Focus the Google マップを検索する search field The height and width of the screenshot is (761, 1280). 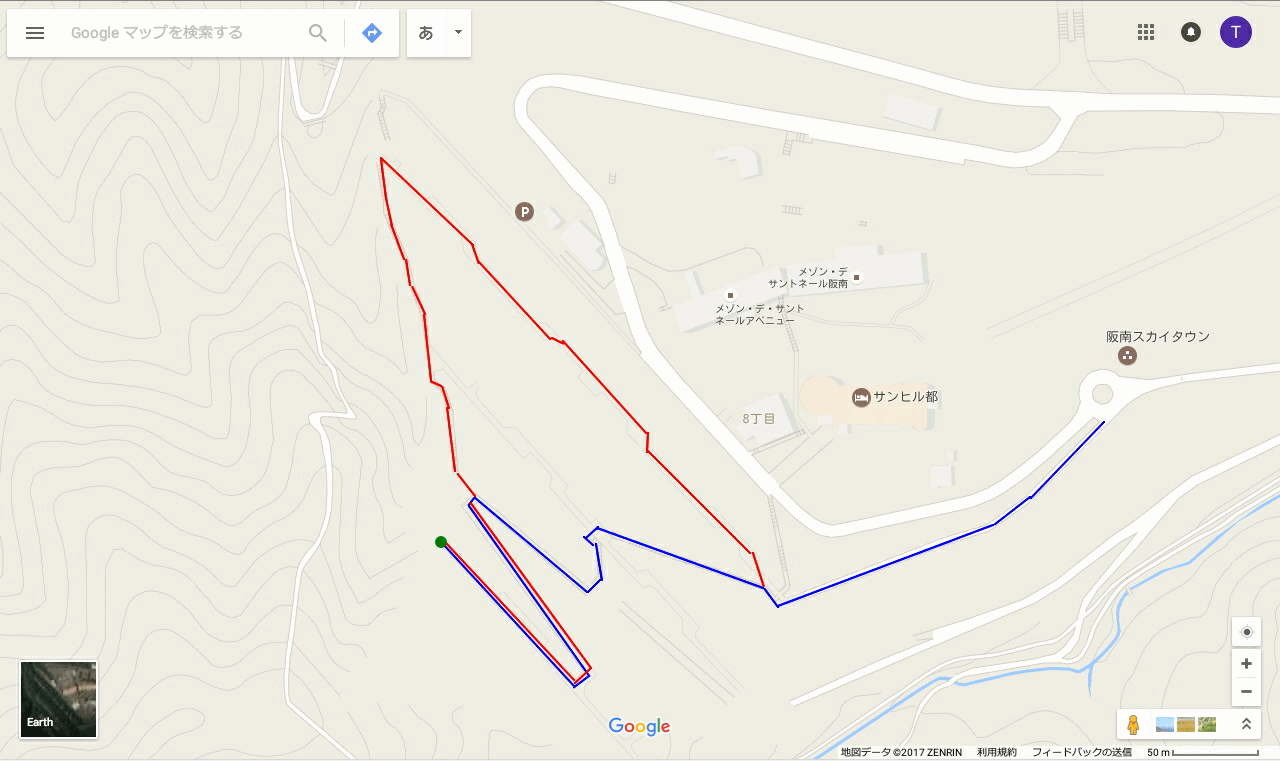click(x=185, y=33)
